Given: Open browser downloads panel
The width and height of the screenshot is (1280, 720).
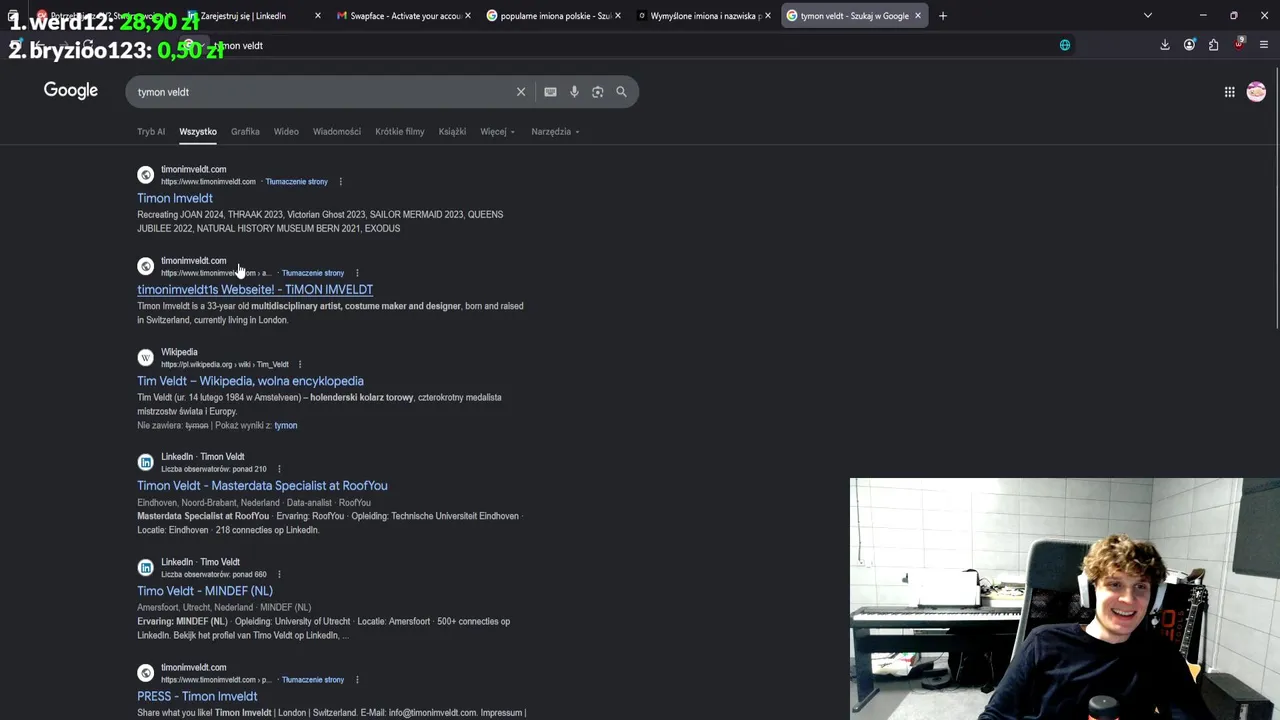Looking at the screenshot, I should click(1165, 45).
